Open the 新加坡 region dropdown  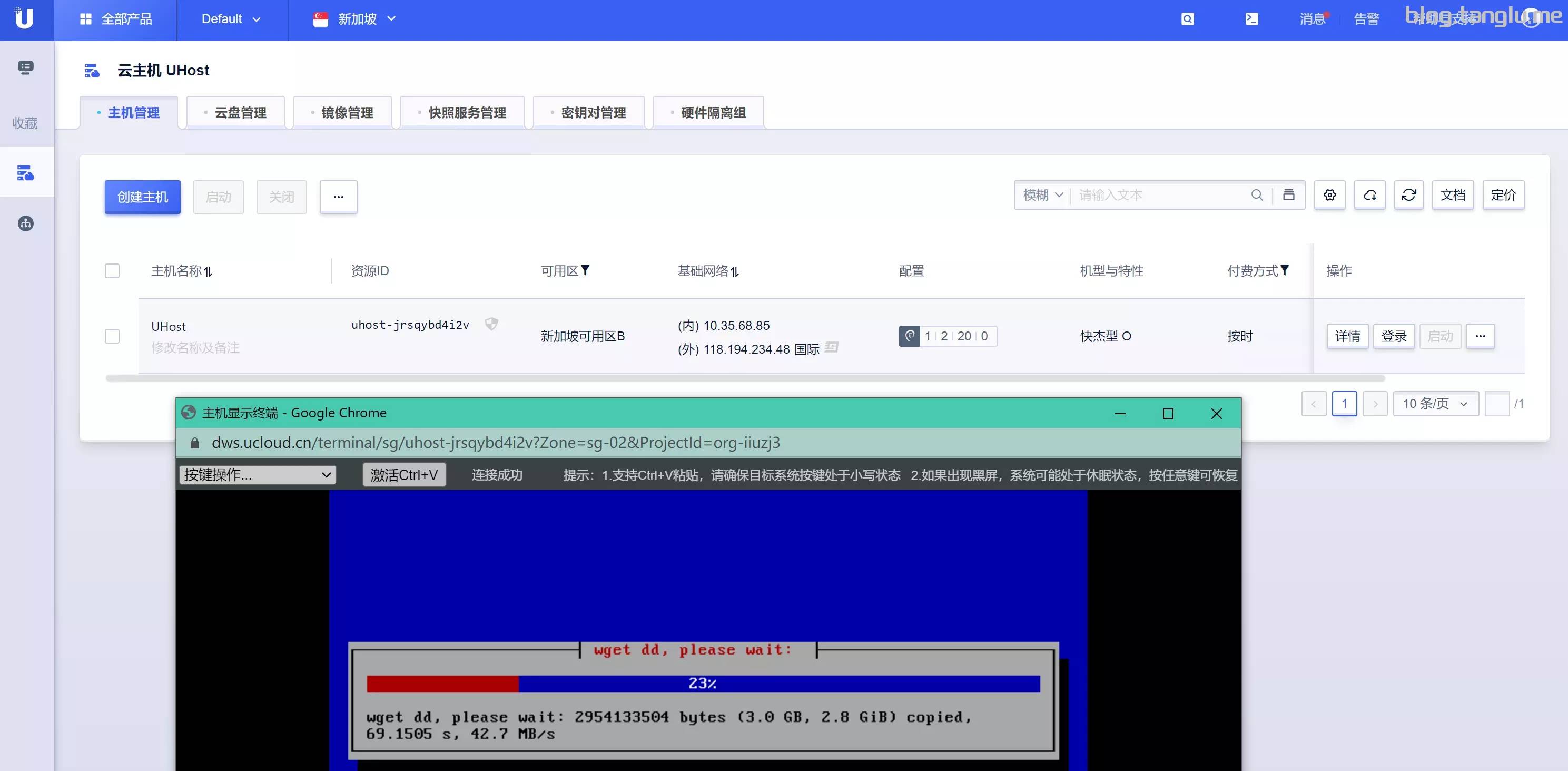pyautogui.click(x=355, y=19)
